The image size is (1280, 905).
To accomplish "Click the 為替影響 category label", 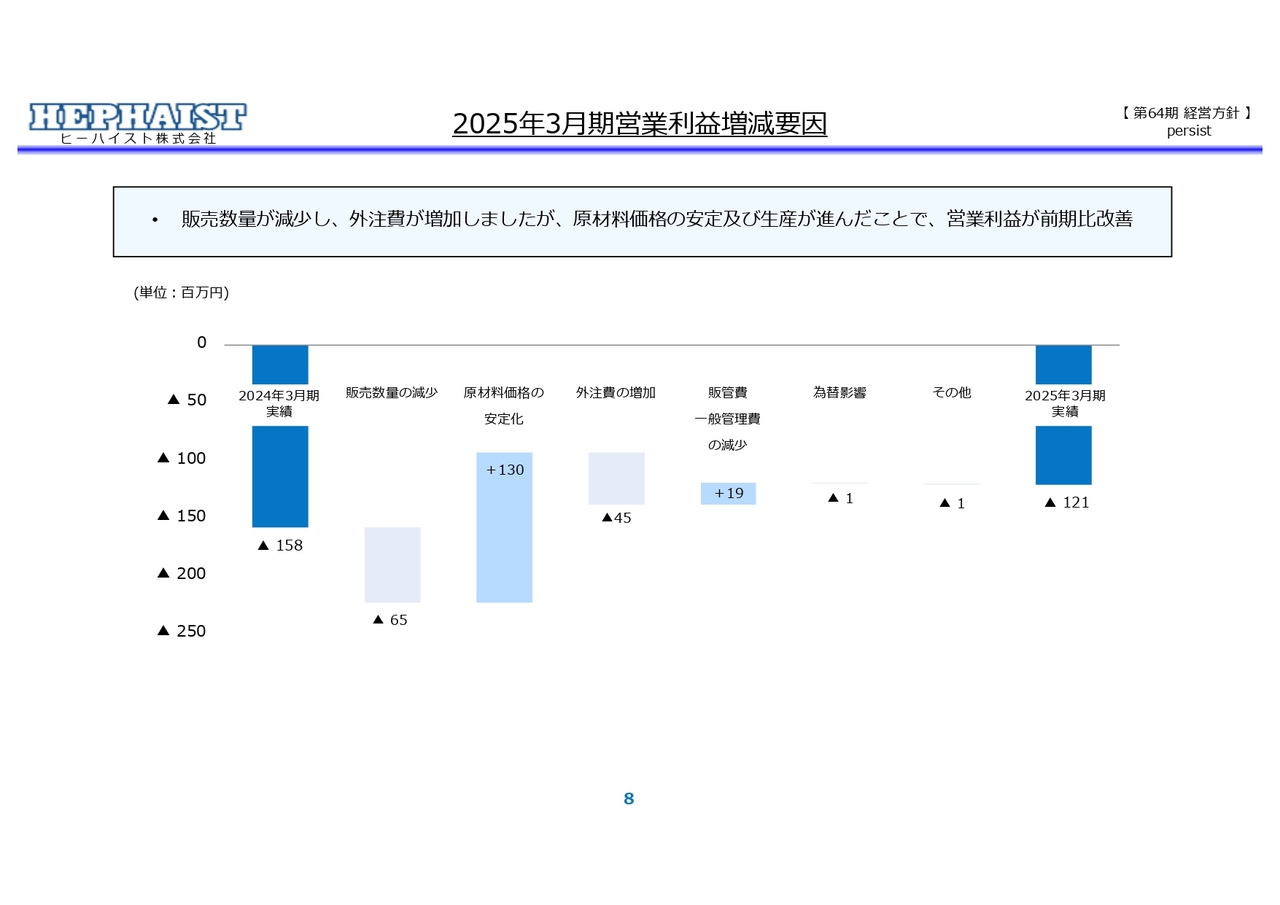I will (x=839, y=393).
